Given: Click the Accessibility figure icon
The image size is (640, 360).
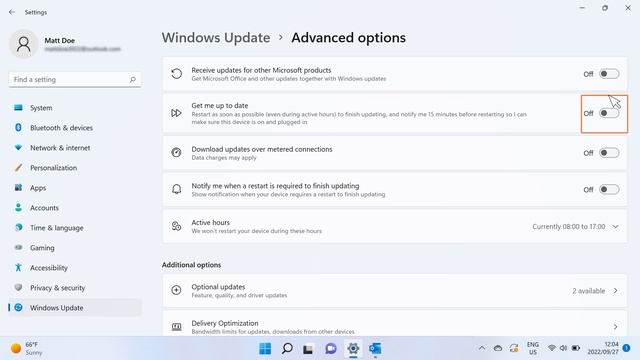Looking at the screenshot, I should pos(18,267).
